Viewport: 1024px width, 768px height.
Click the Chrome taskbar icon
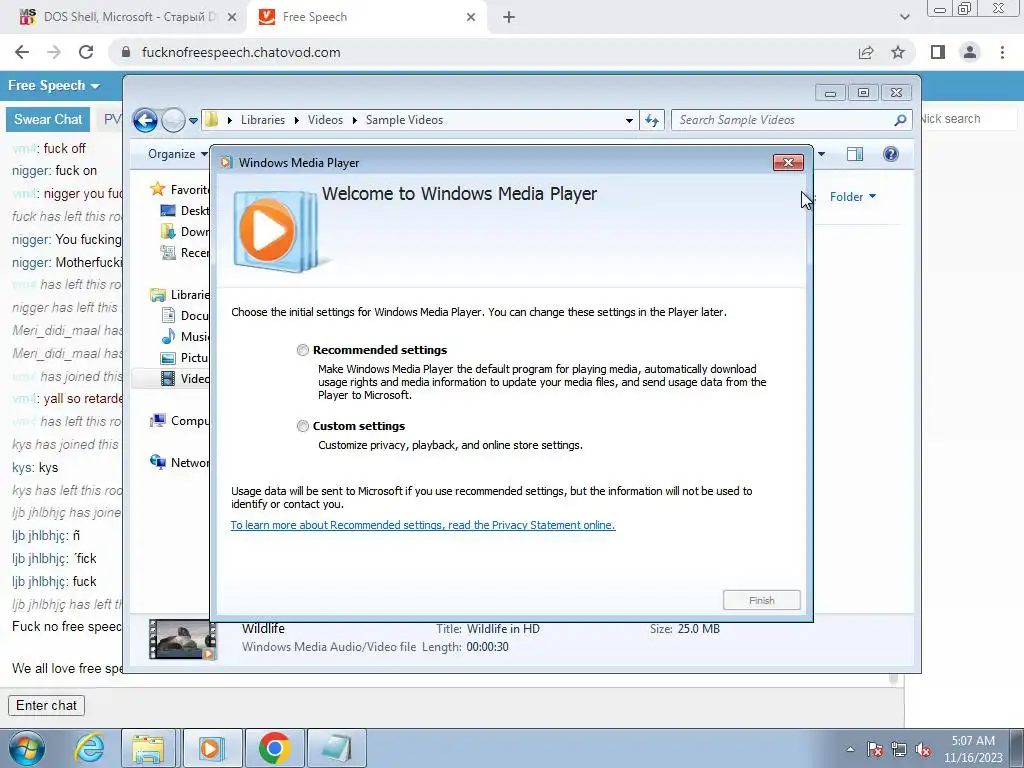click(x=274, y=748)
